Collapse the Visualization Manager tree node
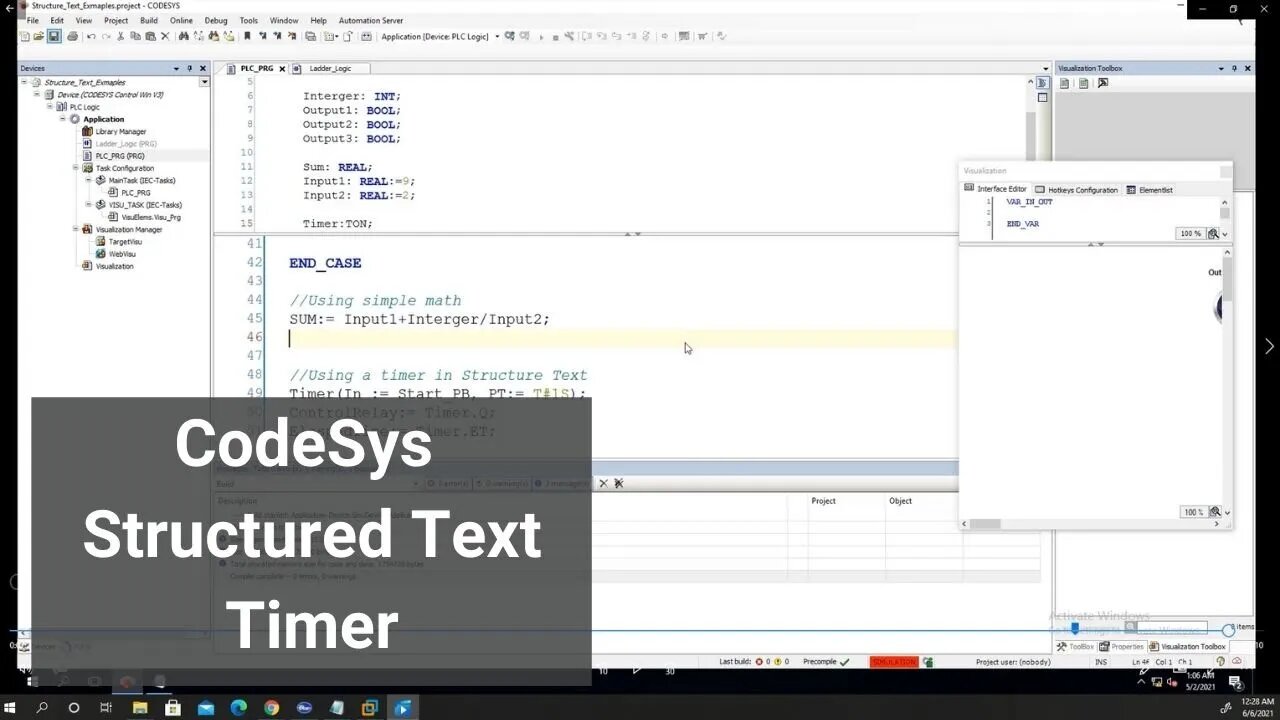The height and width of the screenshot is (720, 1280). 76,229
